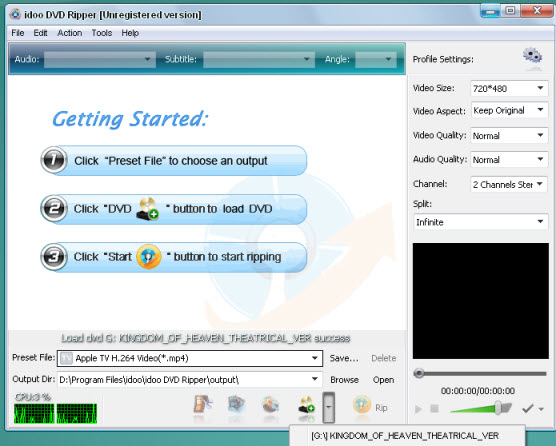Screen dimensions: 556x446
Task: Click the film clip trim icon
Action: [203, 406]
